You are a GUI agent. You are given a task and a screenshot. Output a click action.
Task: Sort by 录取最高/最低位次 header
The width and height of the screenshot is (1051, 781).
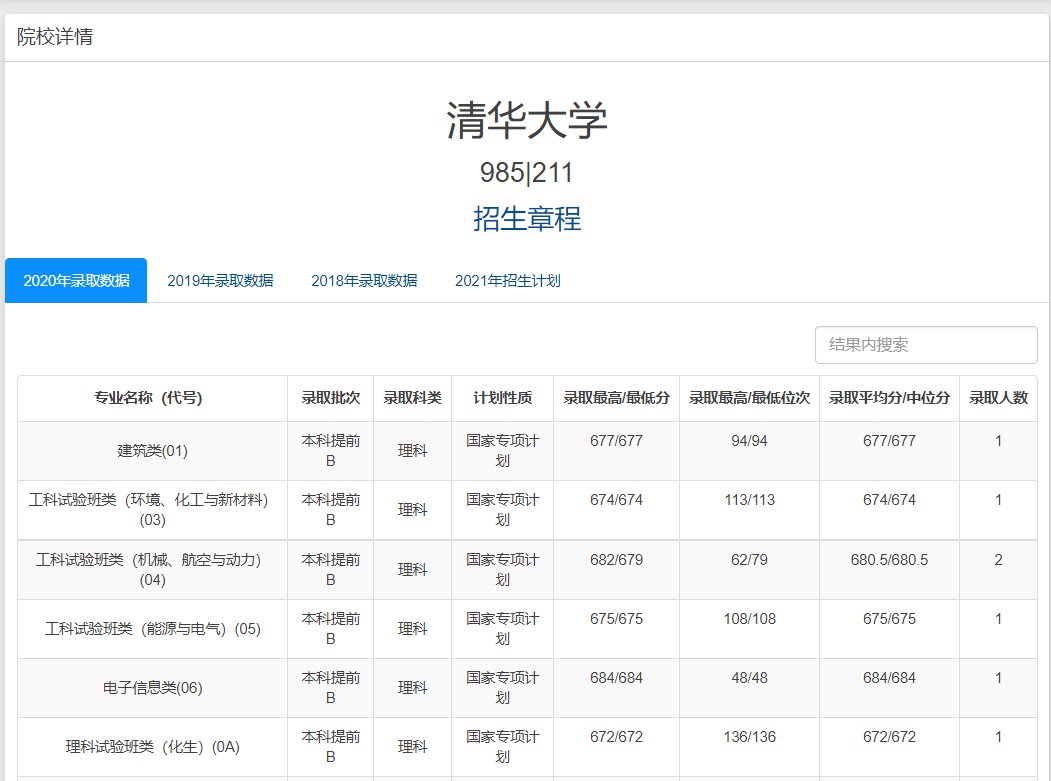[x=749, y=398]
